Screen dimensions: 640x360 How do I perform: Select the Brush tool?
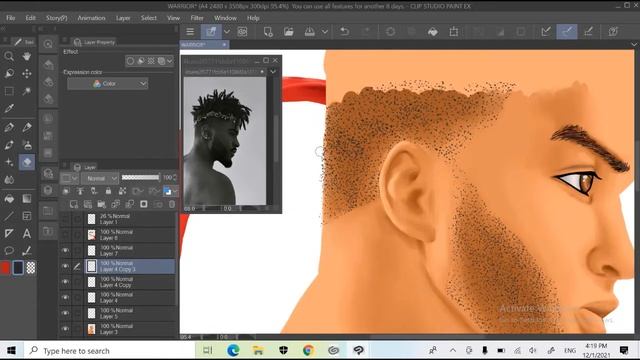coord(9,144)
